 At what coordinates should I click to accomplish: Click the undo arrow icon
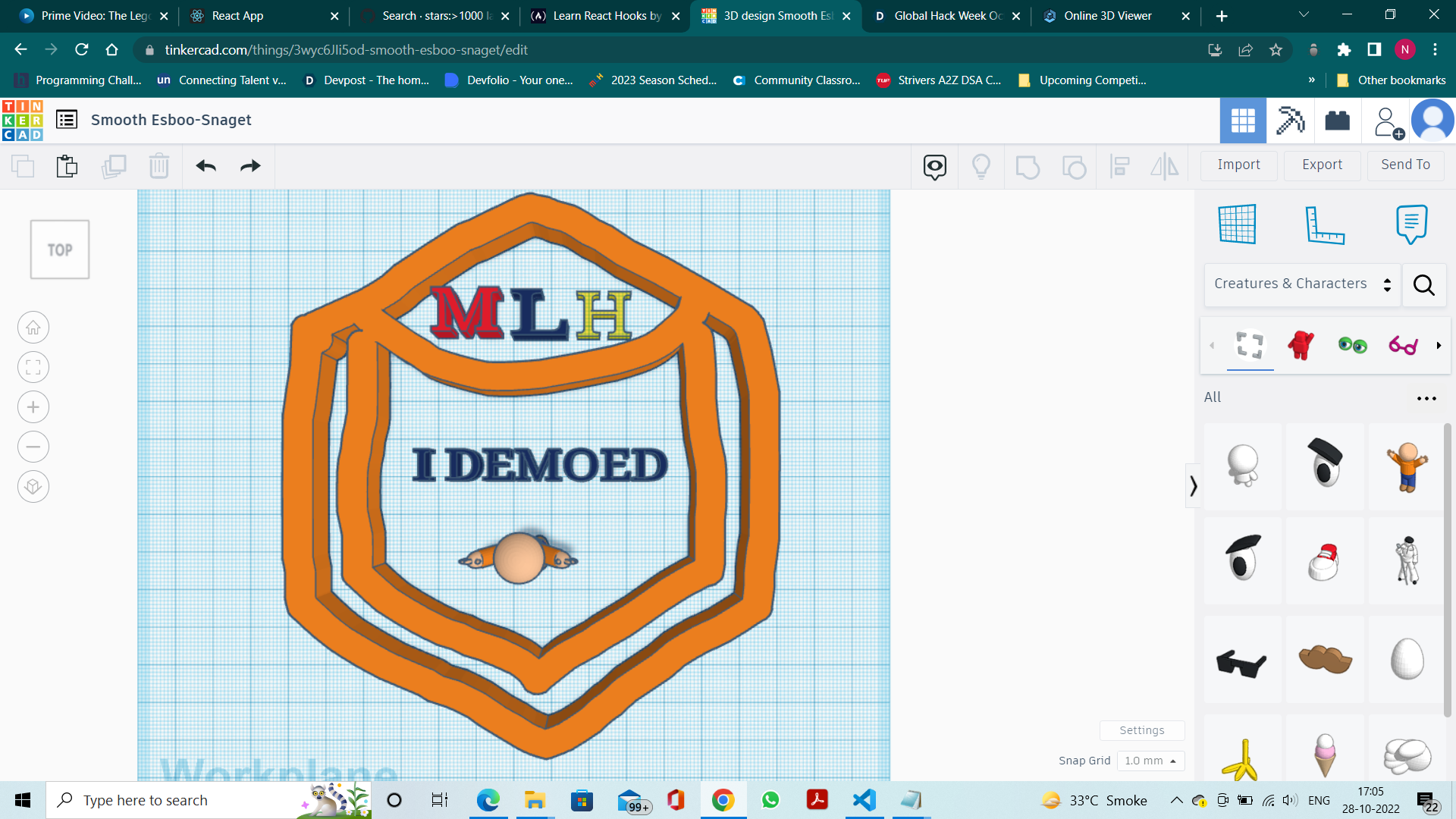tap(206, 166)
